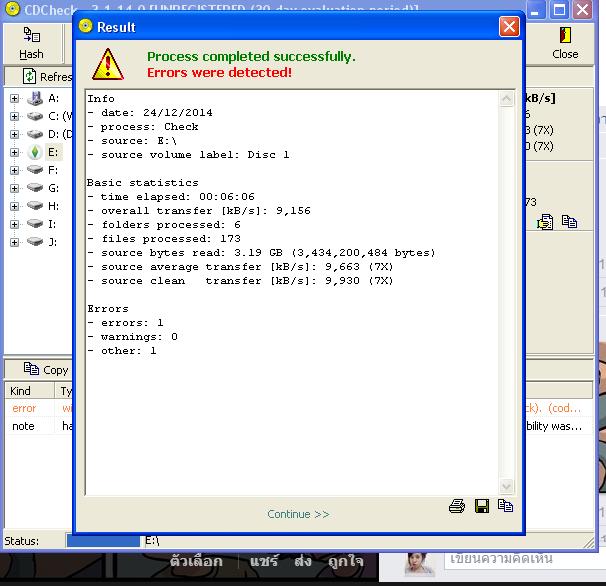The width and height of the screenshot is (606, 586).
Task: Click the Close toolbar button in CDCheck
Action: [565, 44]
